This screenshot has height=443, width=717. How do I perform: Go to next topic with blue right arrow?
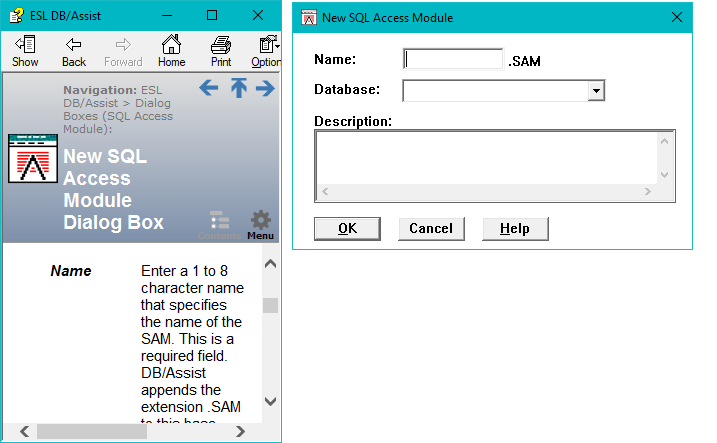coord(265,88)
